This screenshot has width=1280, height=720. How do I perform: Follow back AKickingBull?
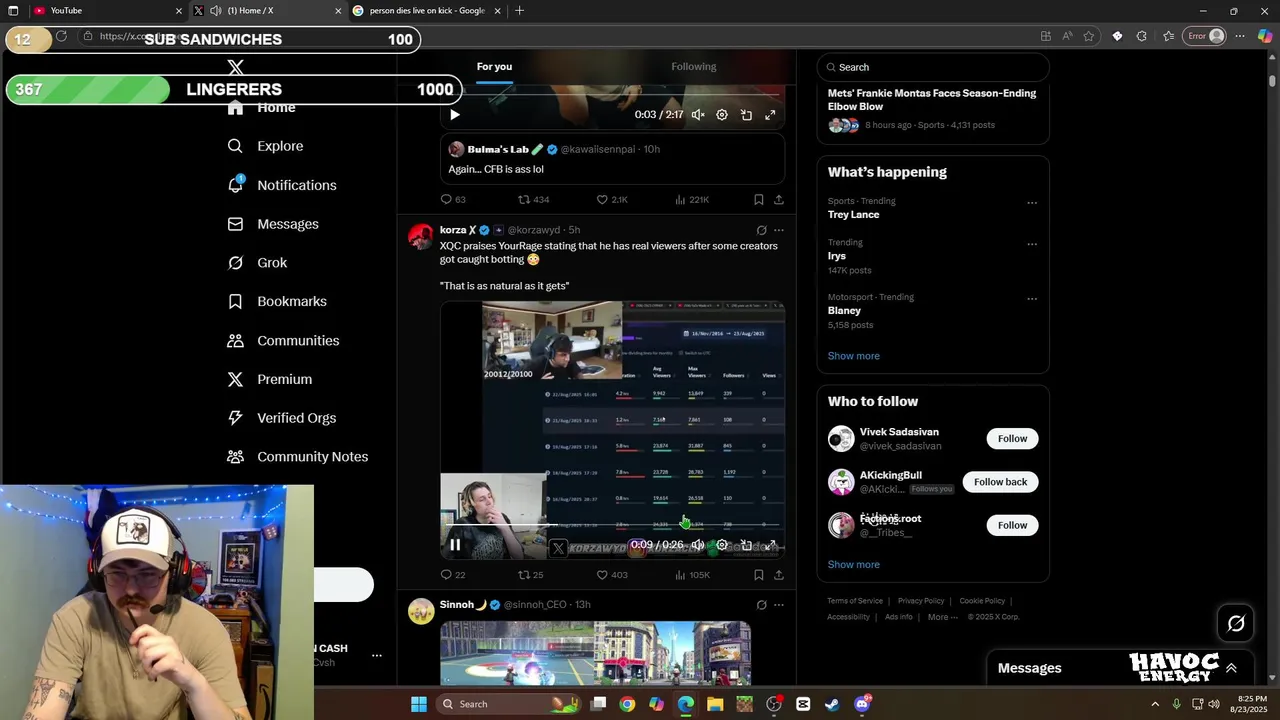click(x=1000, y=482)
